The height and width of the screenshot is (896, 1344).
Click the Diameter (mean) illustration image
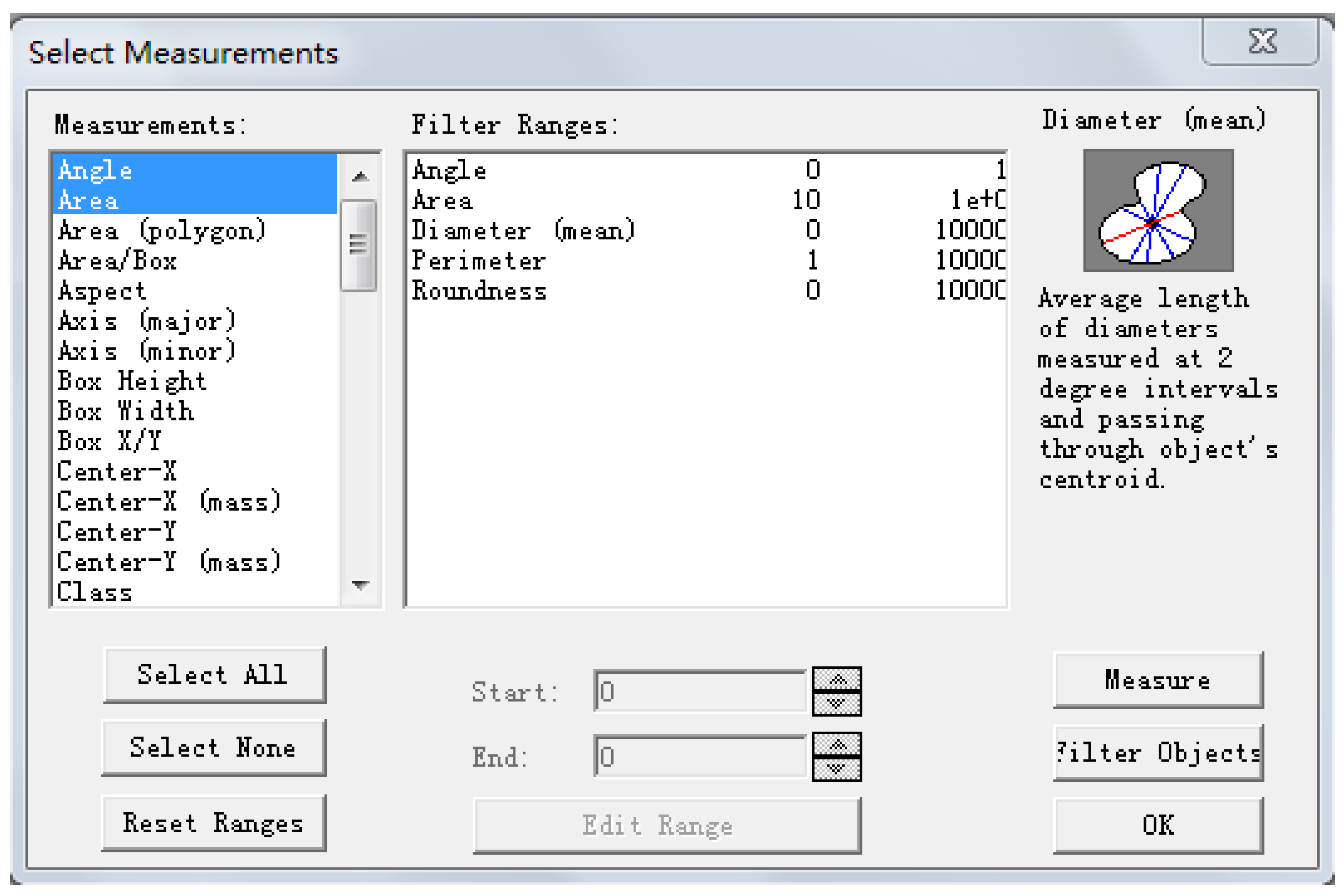(1158, 210)
